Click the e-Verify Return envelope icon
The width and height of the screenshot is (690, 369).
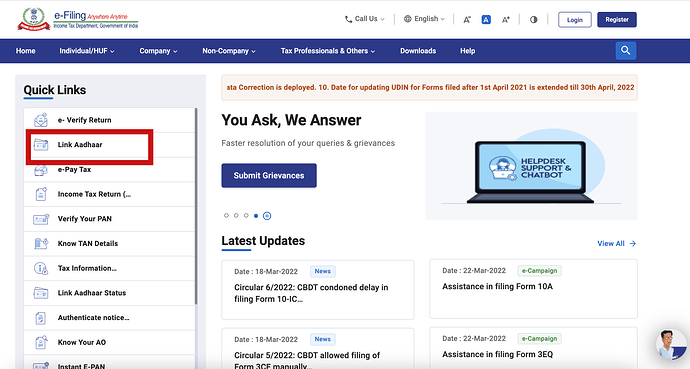pyautogui.click(x=41, y=120)
